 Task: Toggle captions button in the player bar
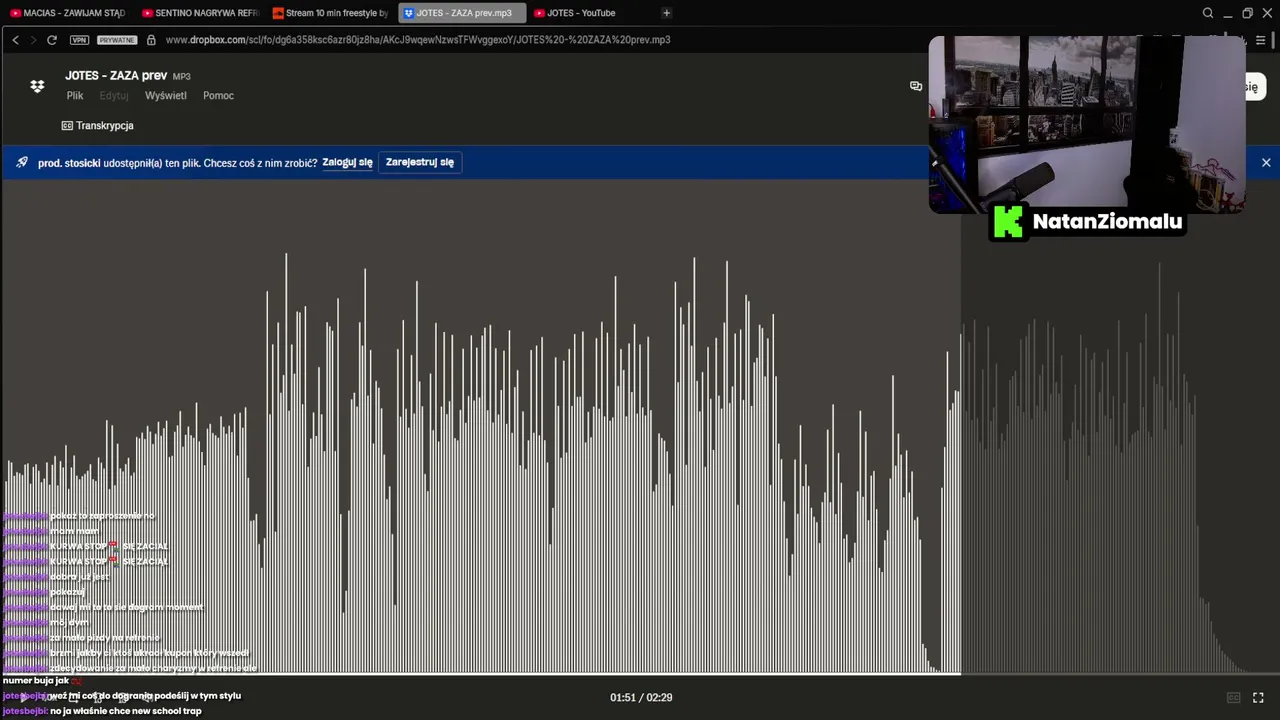tap(1233, 697)
